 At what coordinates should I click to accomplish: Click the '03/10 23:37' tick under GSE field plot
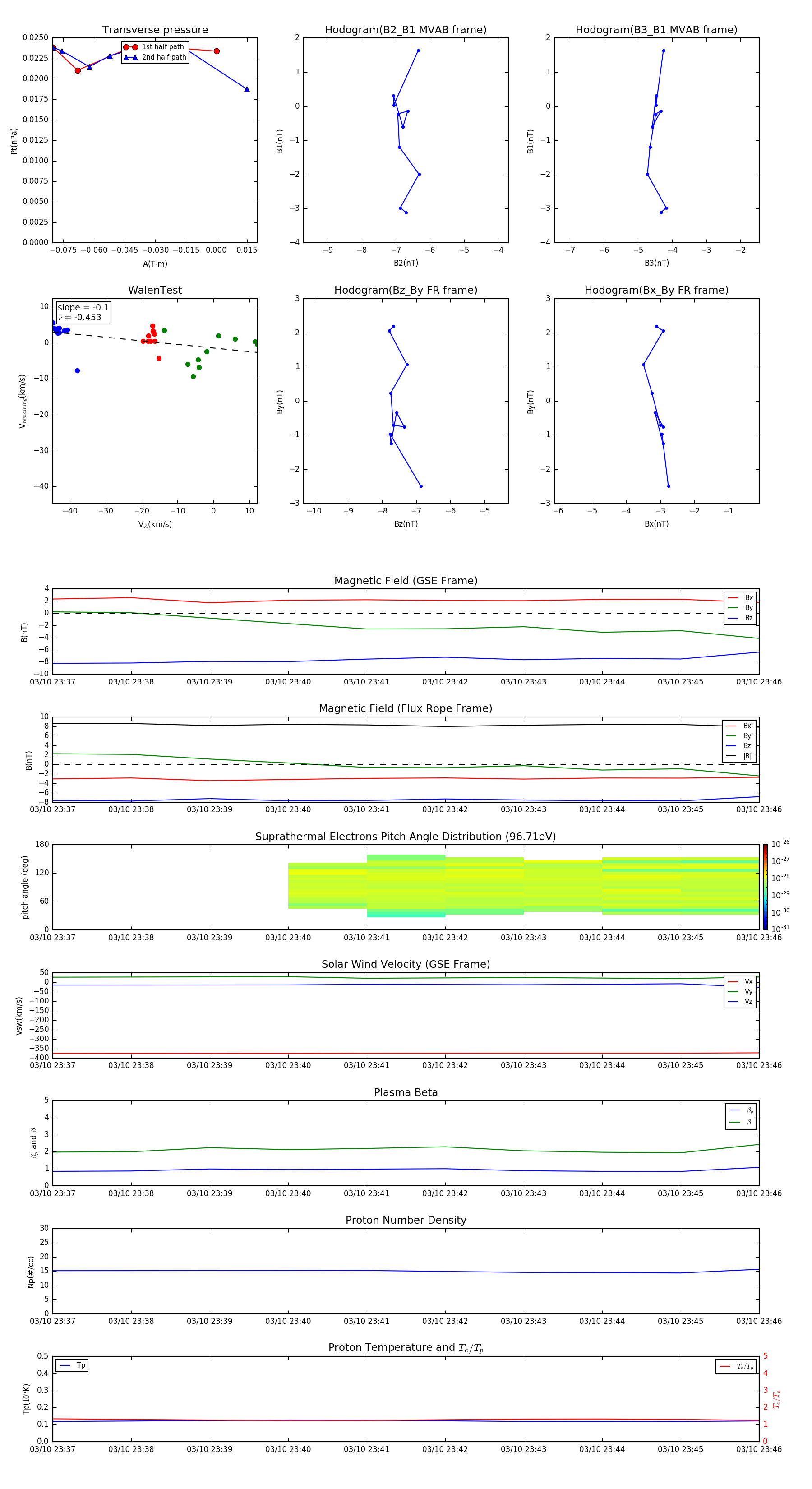point(53,682)
